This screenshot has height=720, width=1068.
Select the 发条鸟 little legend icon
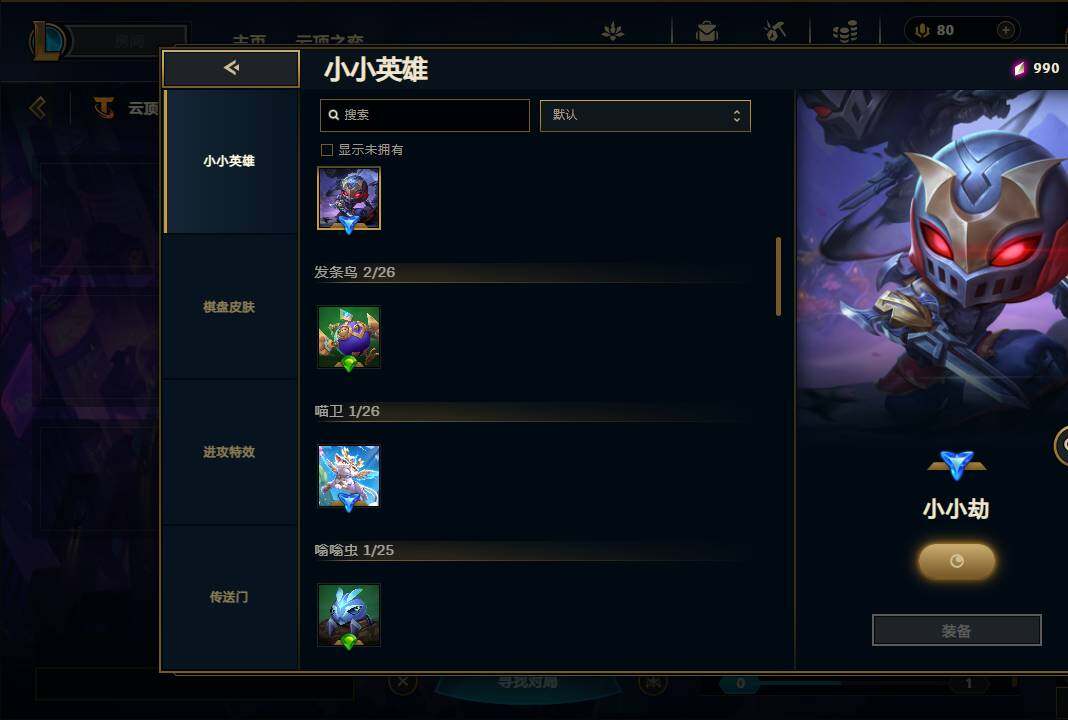pos(349,337)
